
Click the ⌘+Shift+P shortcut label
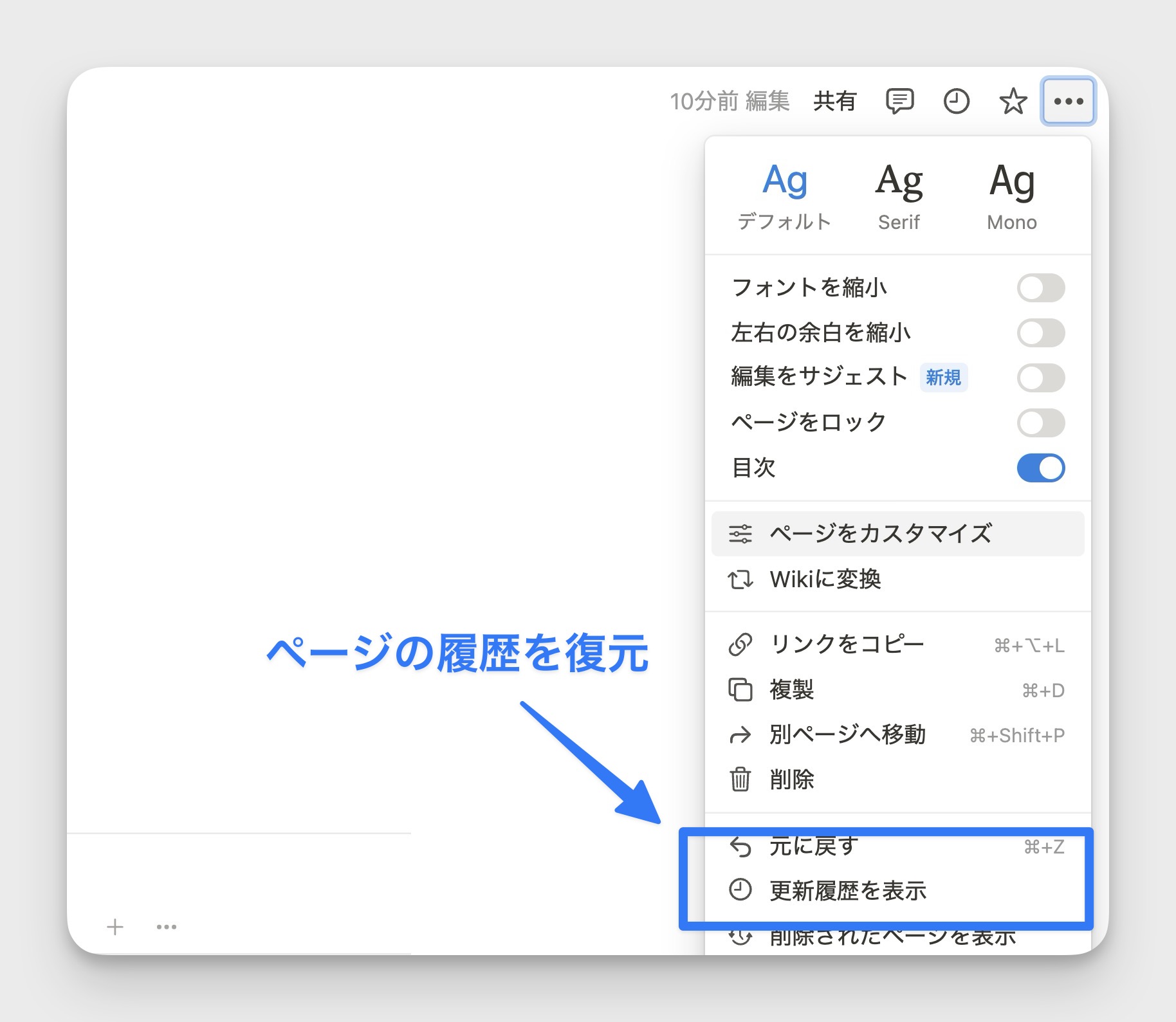click(1017, 735)
